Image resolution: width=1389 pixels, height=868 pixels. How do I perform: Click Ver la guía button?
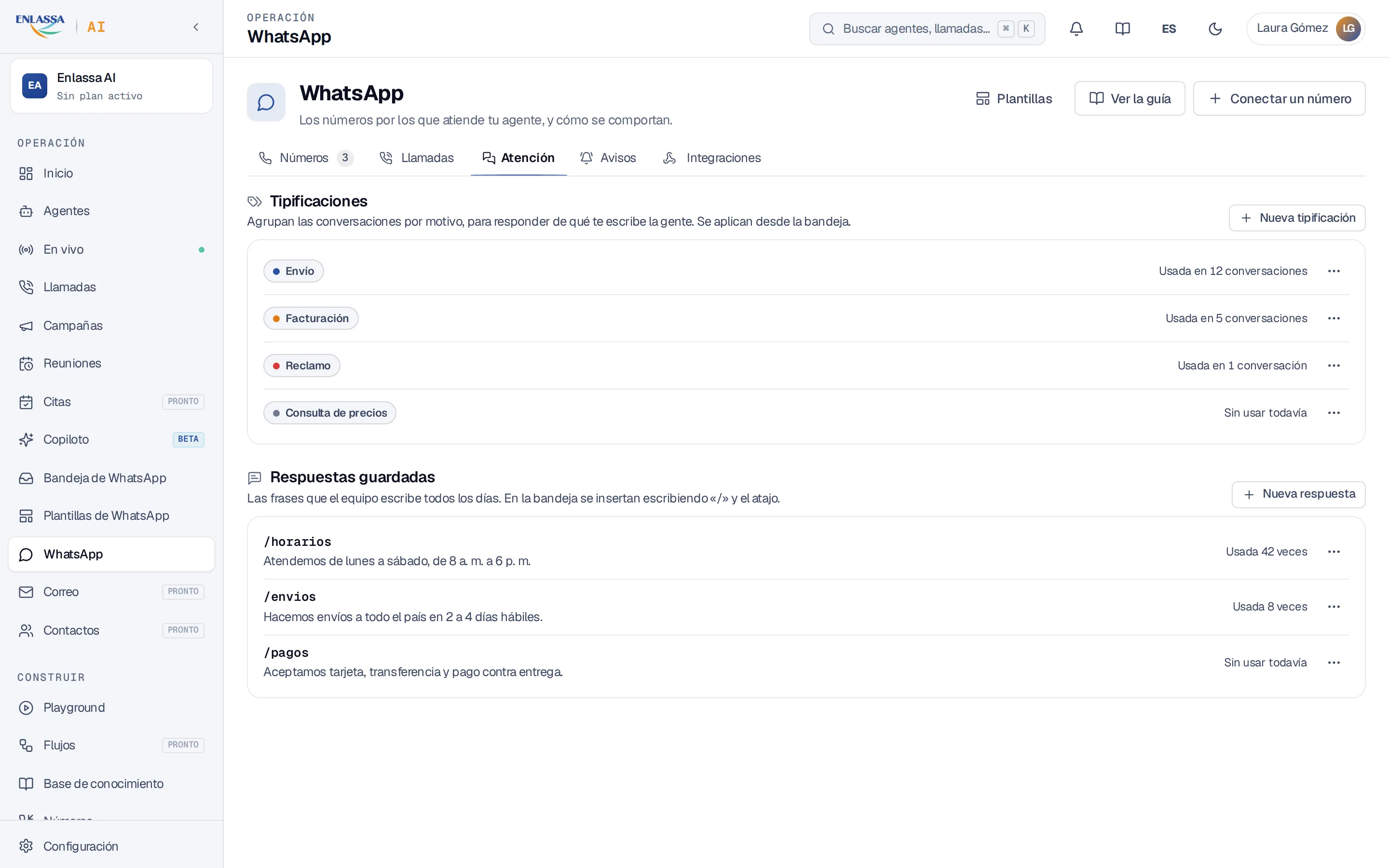tap(1130, 99)
